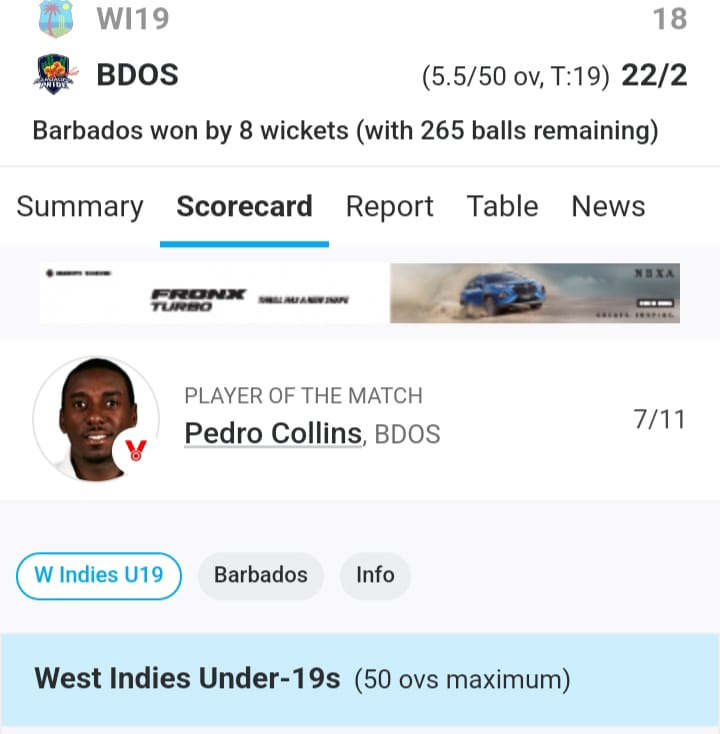Image resolution: width=720 pixels, height=734 pixels.
Task: Go to the Table tab
Action: (502, 207)
